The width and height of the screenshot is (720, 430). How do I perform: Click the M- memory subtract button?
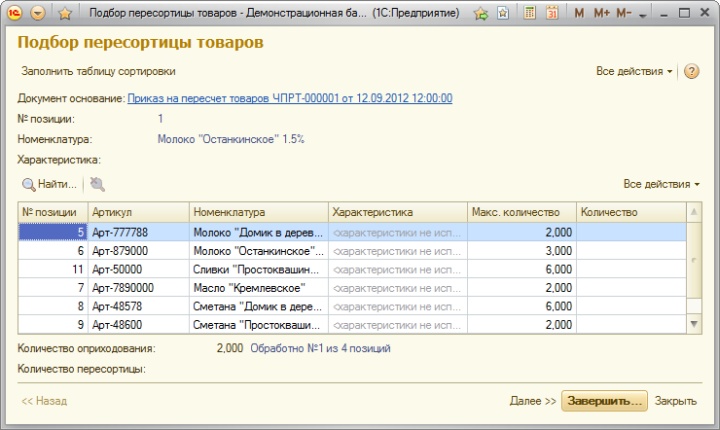[x=624, y=13]
